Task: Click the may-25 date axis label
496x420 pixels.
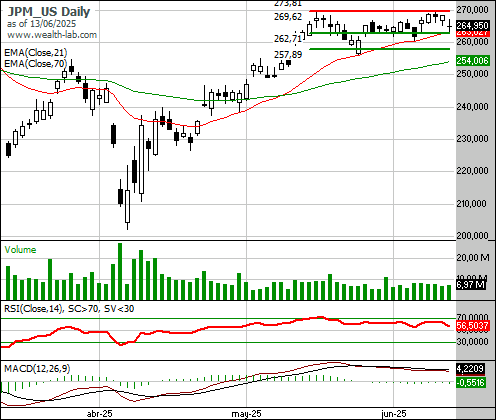Action: pos(246,414)
